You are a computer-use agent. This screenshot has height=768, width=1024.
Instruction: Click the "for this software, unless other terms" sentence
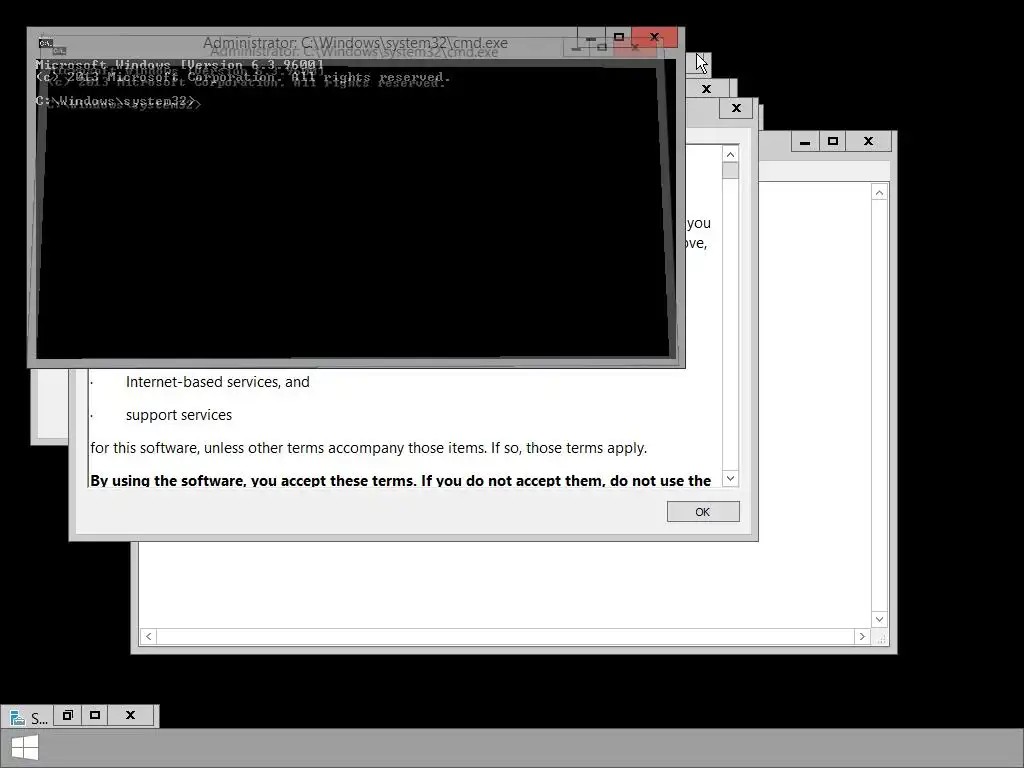coord(368,448)
